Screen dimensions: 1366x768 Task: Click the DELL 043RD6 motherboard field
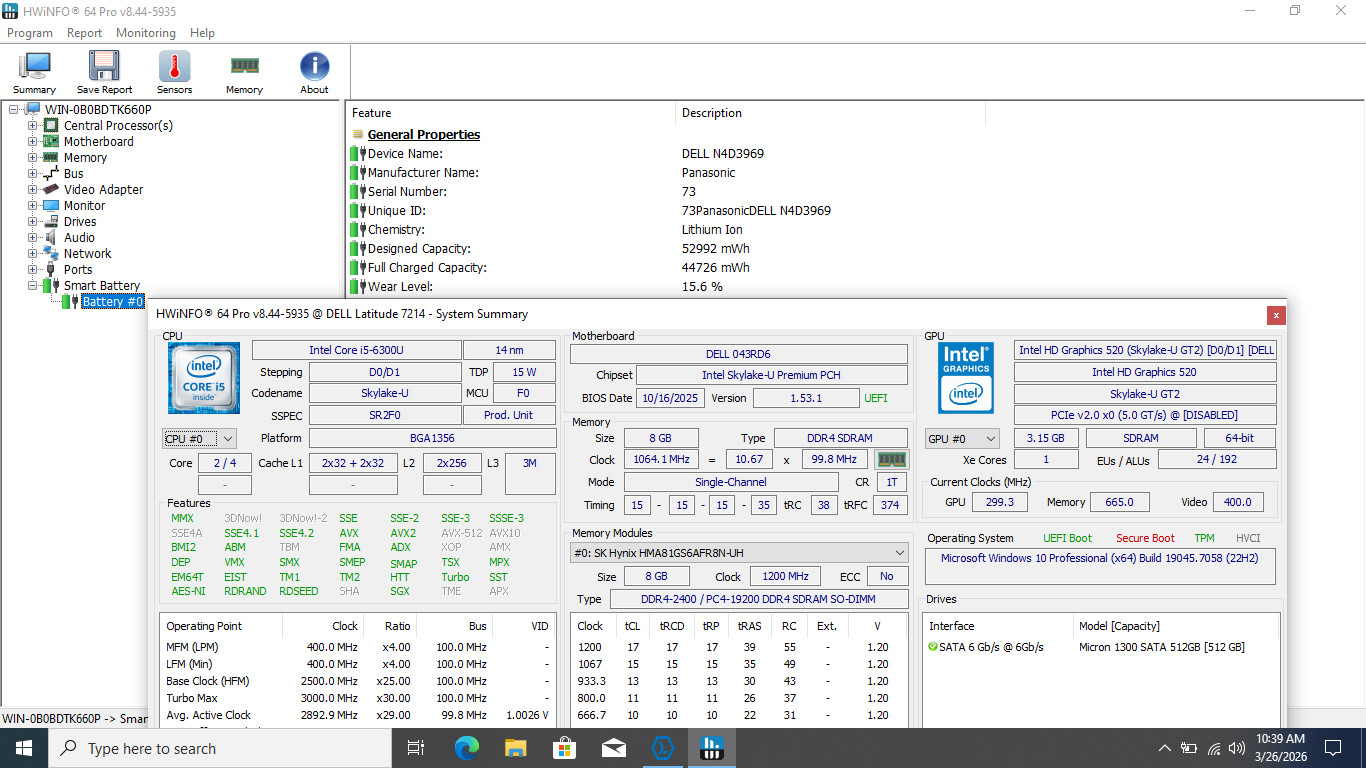click(x=739, y=354)
